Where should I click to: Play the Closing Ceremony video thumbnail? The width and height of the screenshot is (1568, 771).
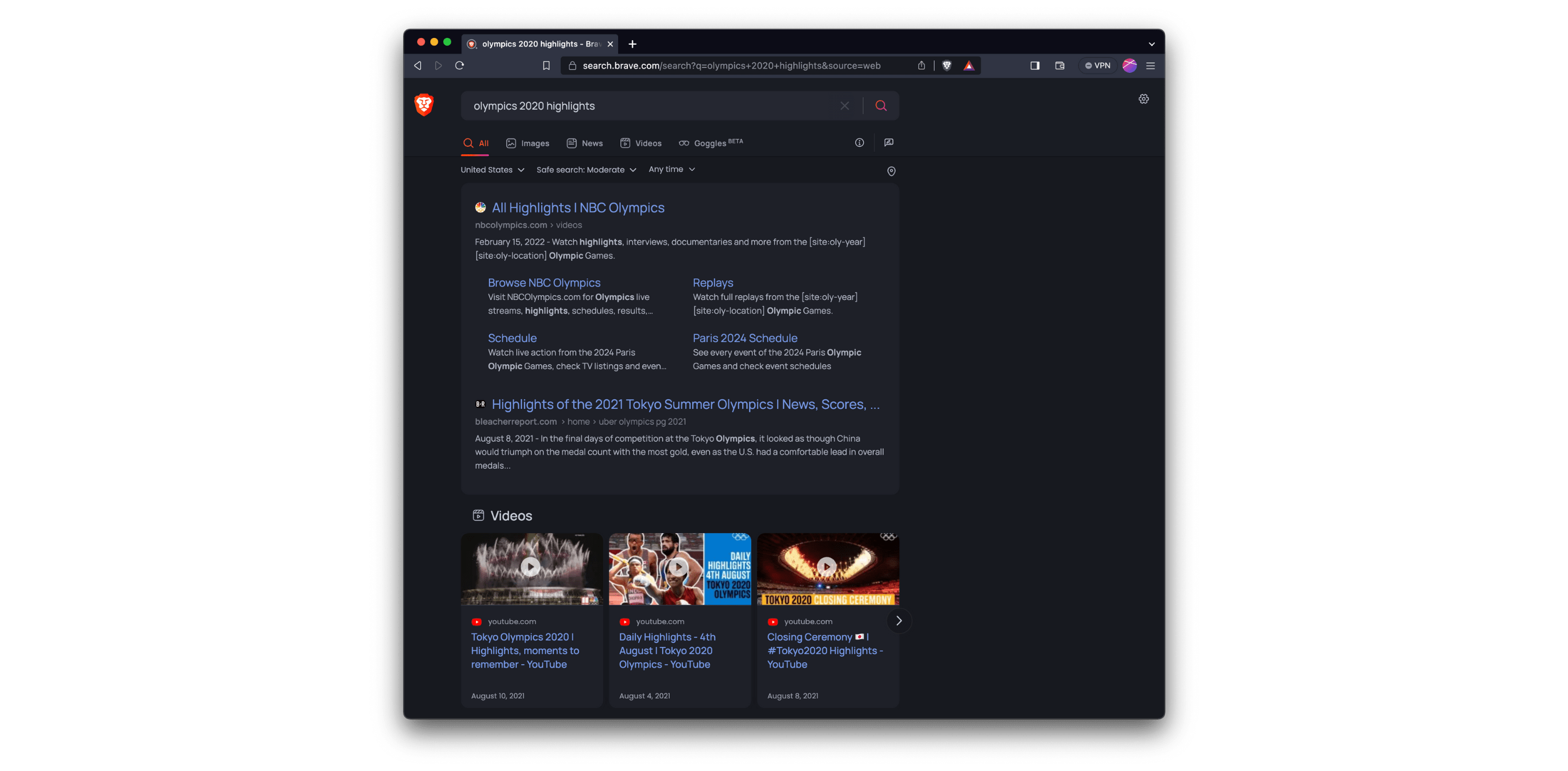point(828,569)
